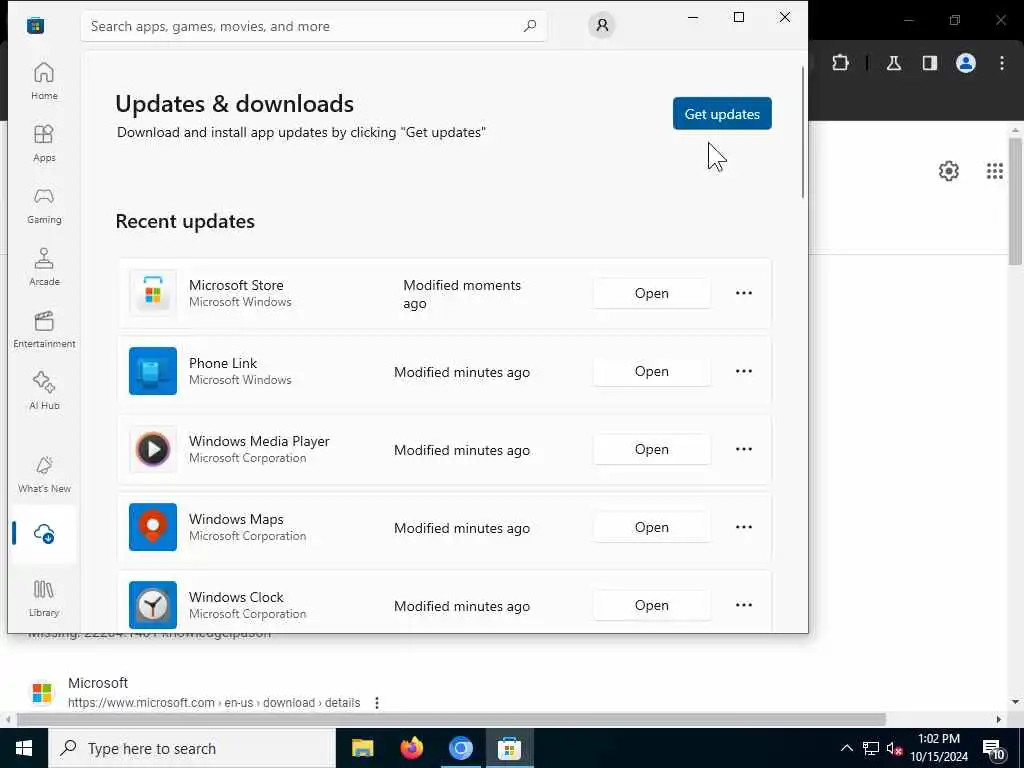Open Entertainment in the sidebar
The image size is (1024, 768).
(44, 329)
